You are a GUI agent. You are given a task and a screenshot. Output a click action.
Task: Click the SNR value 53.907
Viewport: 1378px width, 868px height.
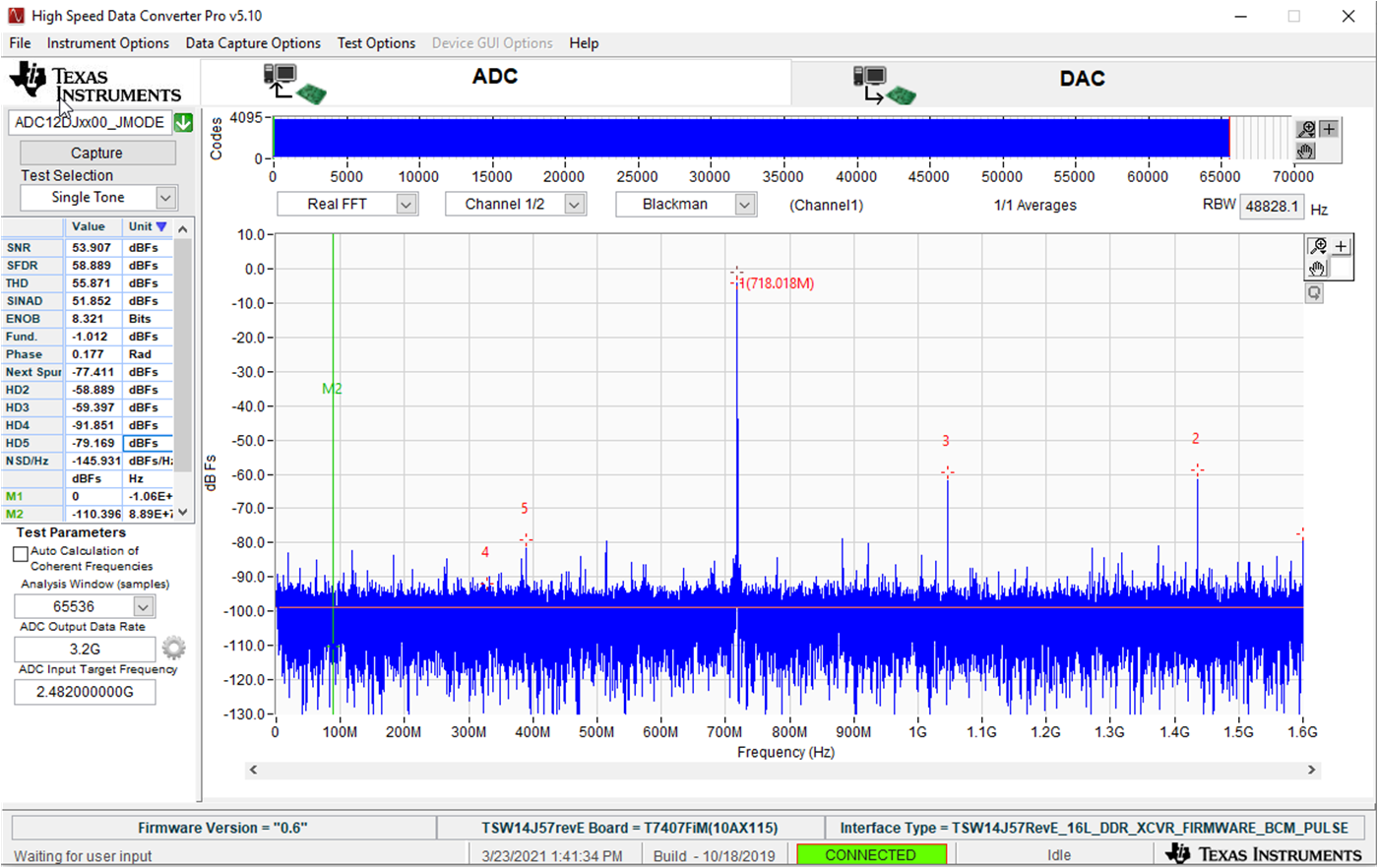tap(93, 248)
